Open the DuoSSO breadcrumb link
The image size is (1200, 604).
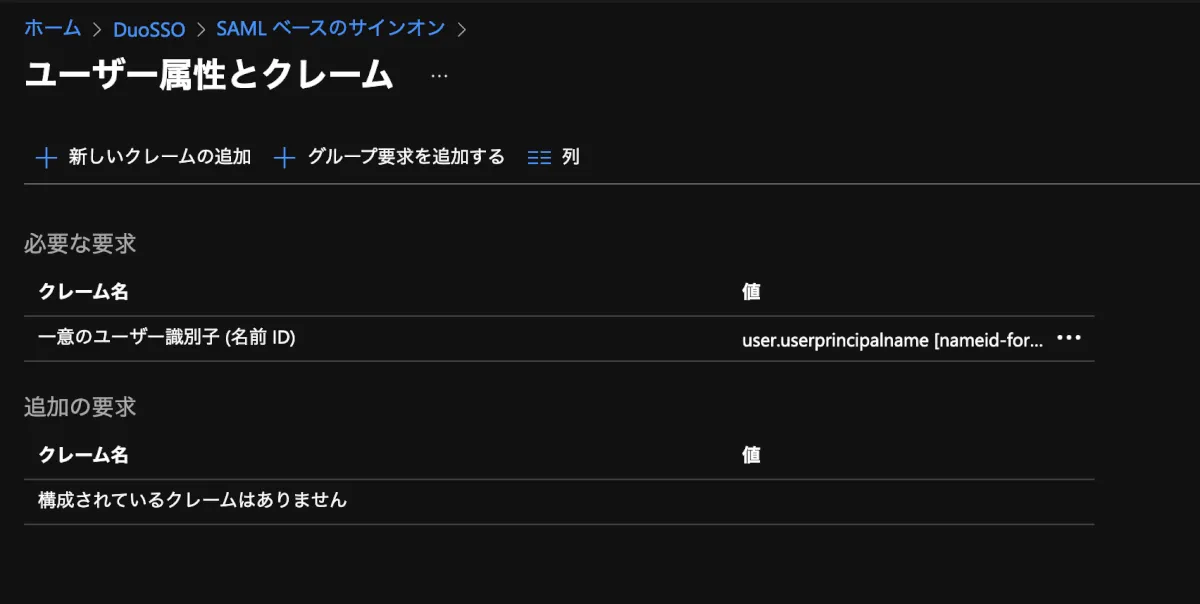point(149,29)
